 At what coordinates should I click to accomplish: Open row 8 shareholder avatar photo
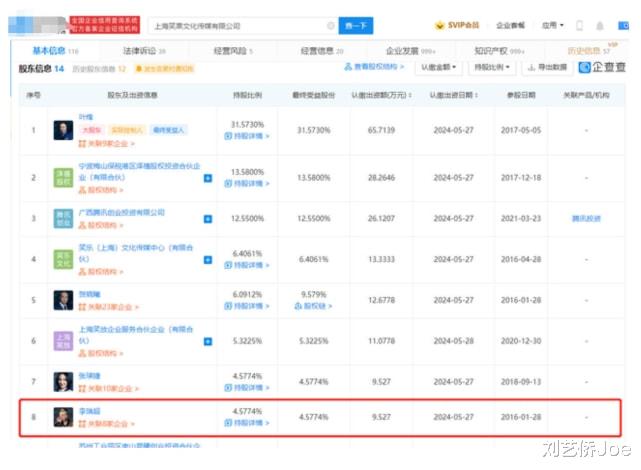click(63, 417)
